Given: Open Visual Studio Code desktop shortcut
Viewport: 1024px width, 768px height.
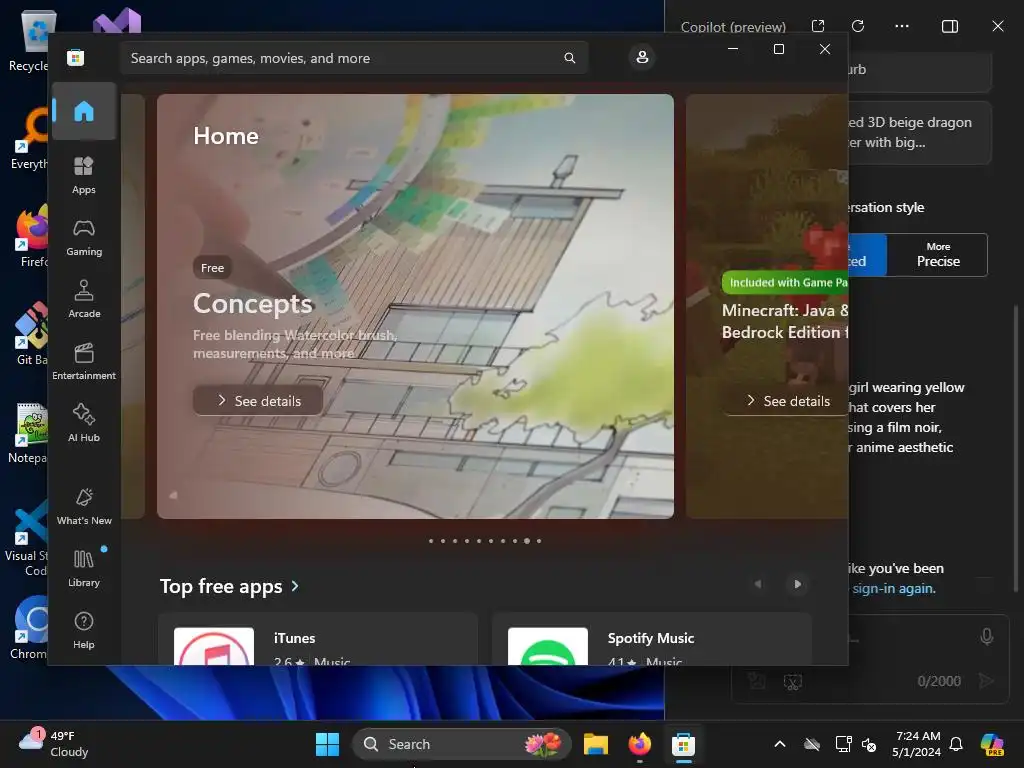Looking at the screenshot, I should tap(27, 539).
